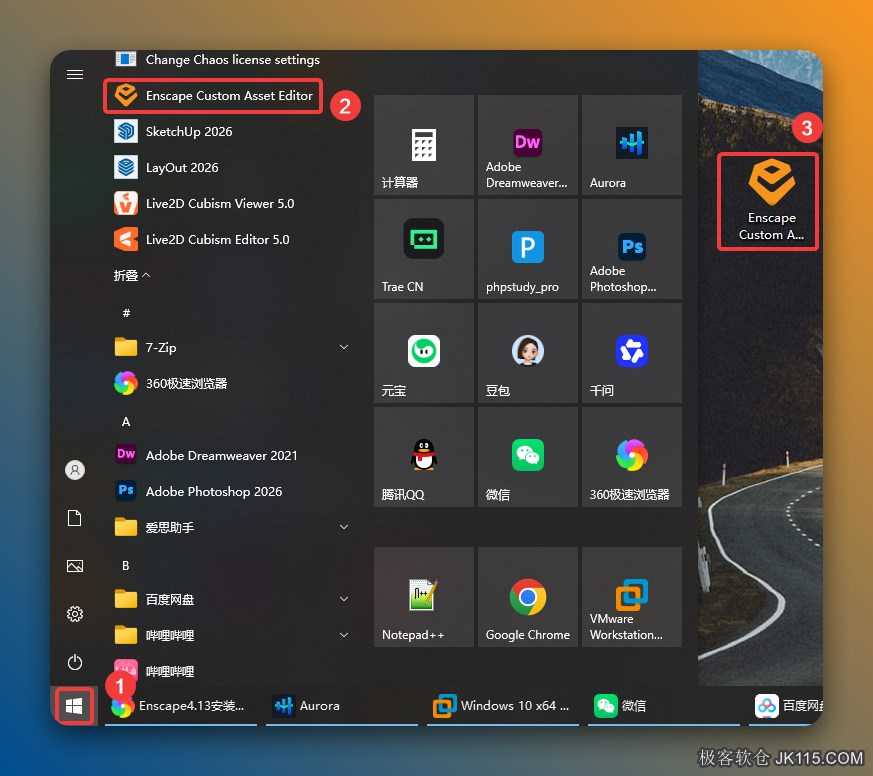Launch the Trae CN tile
This screenshot has width=873, height=776.
[424, 249]
